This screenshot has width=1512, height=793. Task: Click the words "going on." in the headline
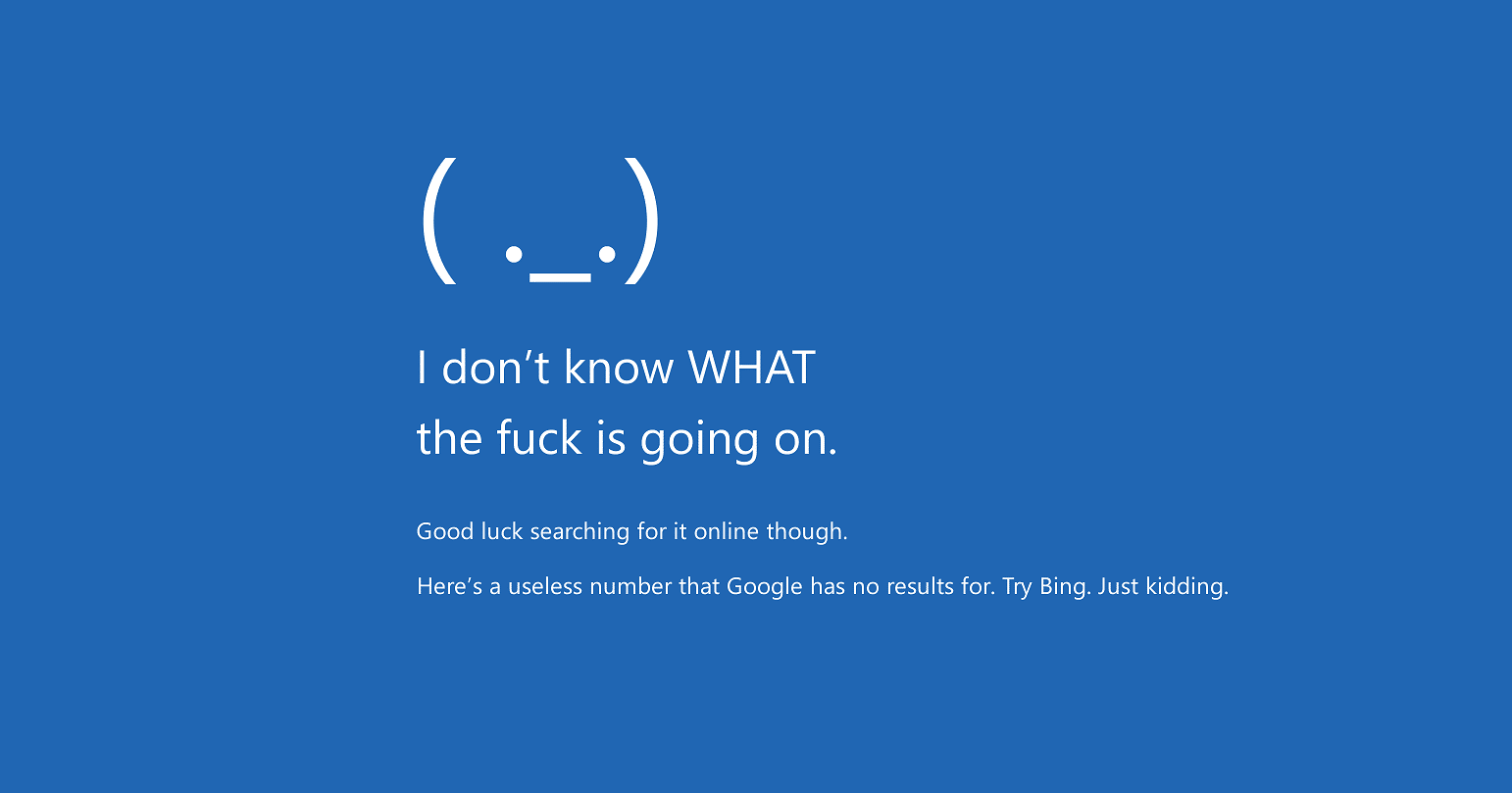coord(739,440)
